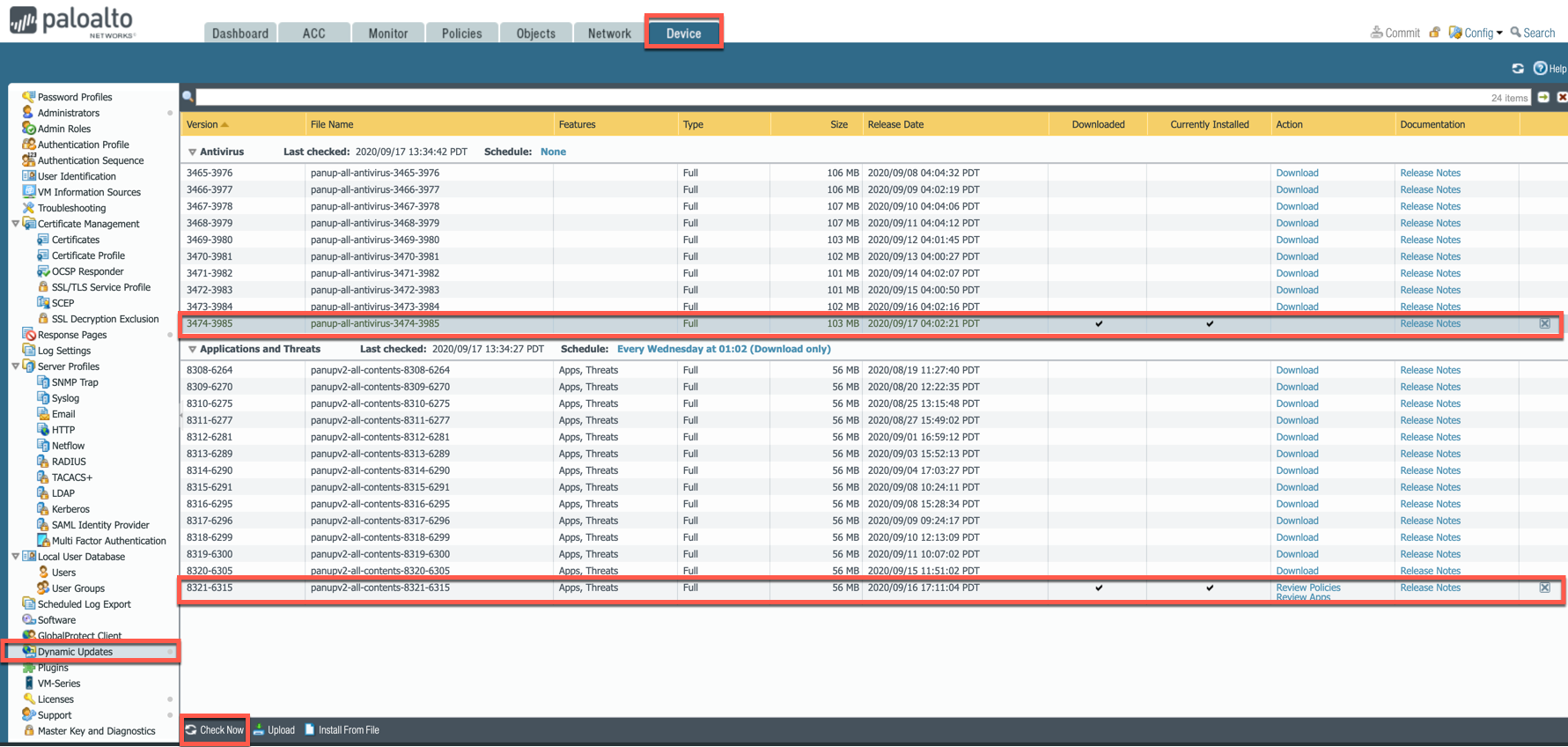The width and height of the screenshot is (1568, 747).
Task: Open the antivirus Schedule None link
Action: pos(553,152)
